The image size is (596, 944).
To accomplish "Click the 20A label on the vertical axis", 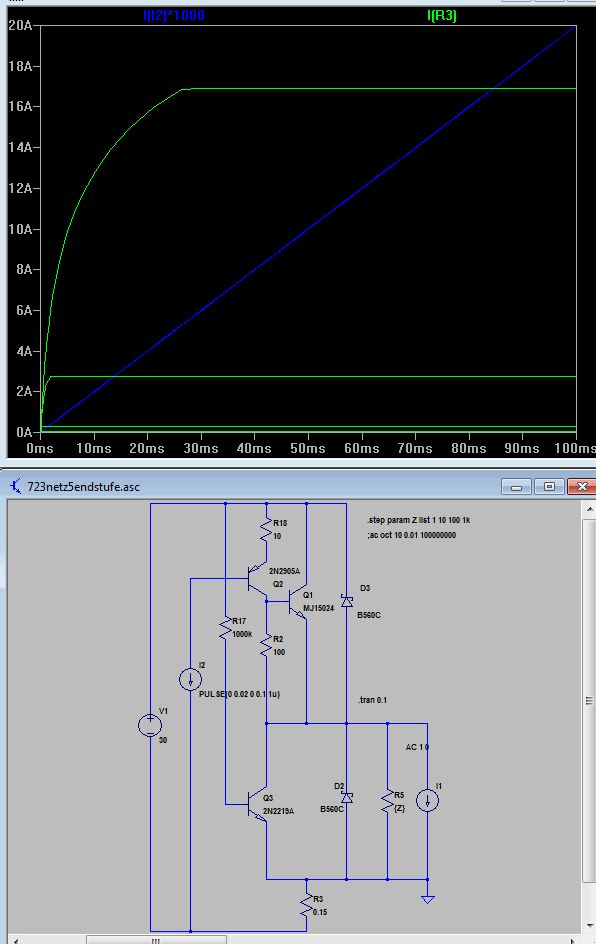I will click(20, 25).
